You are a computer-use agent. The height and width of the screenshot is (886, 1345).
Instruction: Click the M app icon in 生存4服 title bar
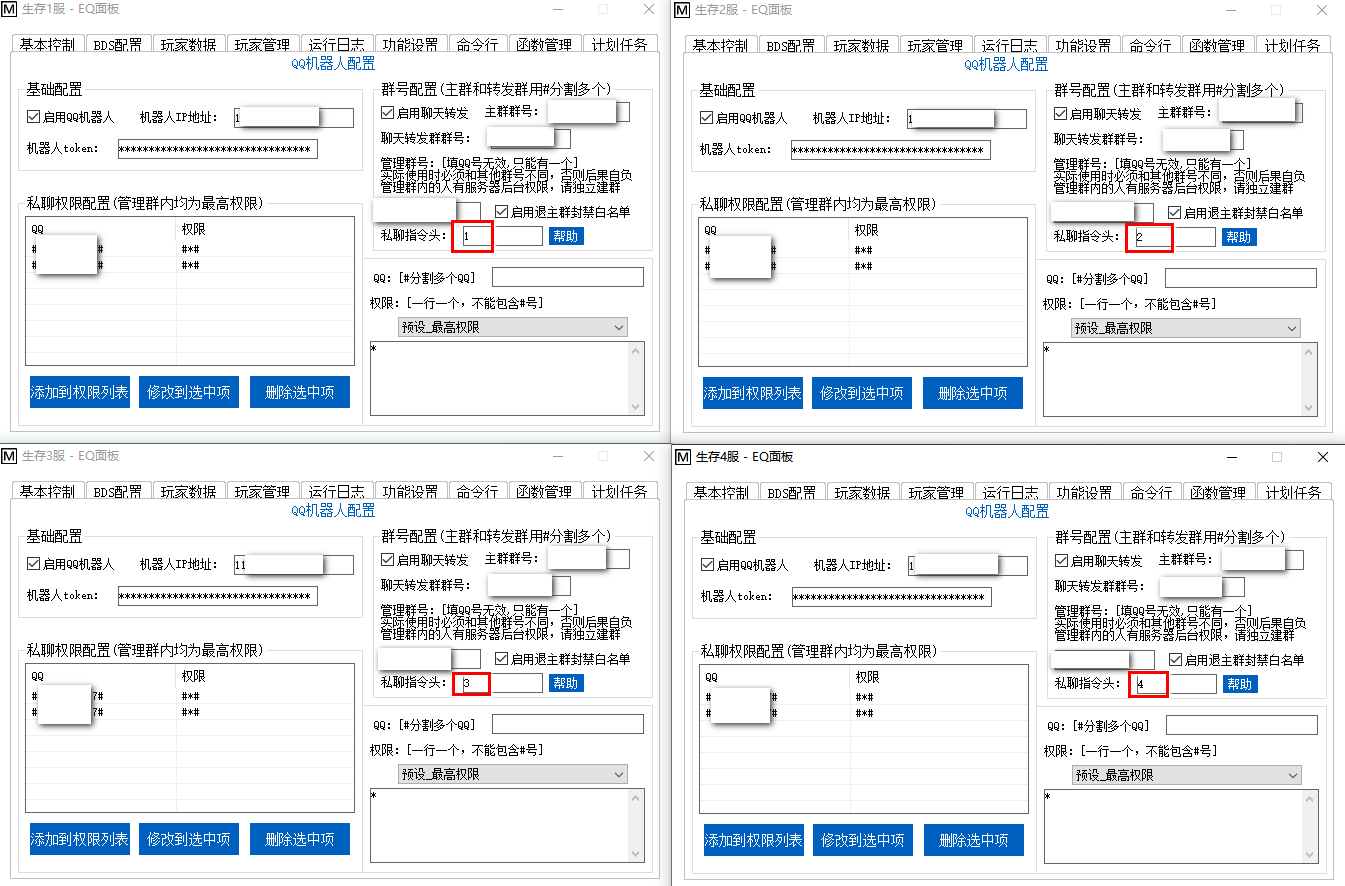(683, 457)
